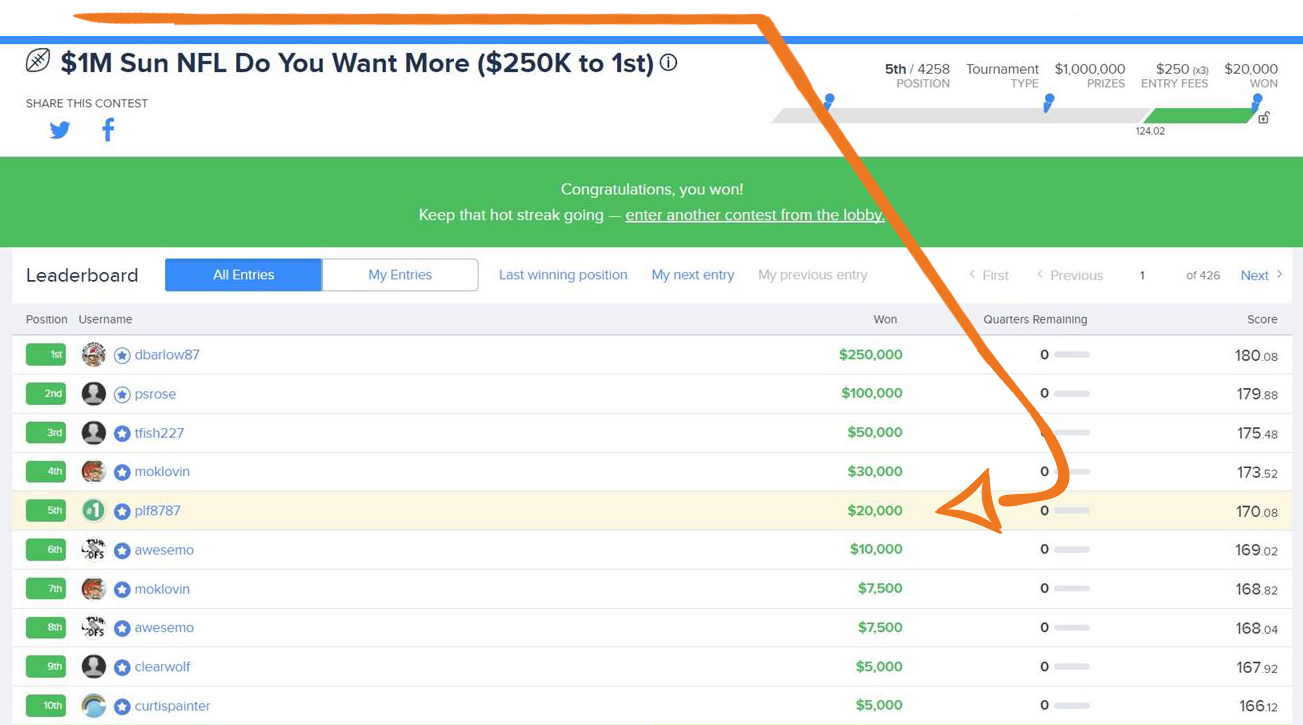Go to Last winning position
Viewport: 1303px width, 725px height.
tap(563, 275)
